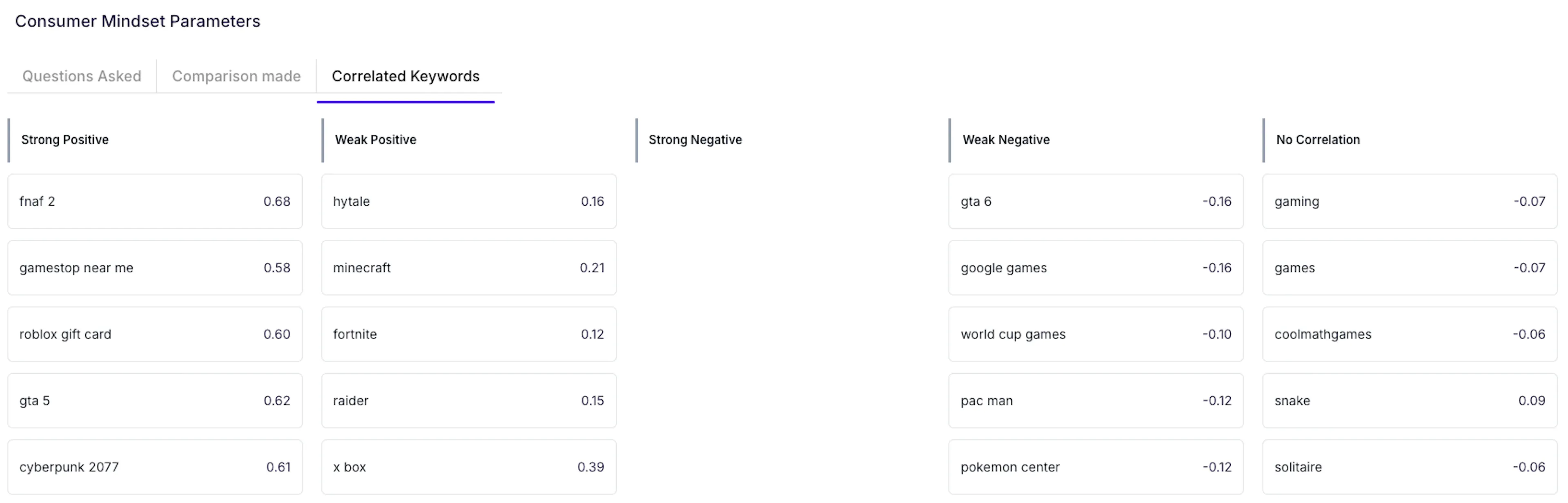Click the google games keyword card
1568x503 pixels.
click(1096, 268)
